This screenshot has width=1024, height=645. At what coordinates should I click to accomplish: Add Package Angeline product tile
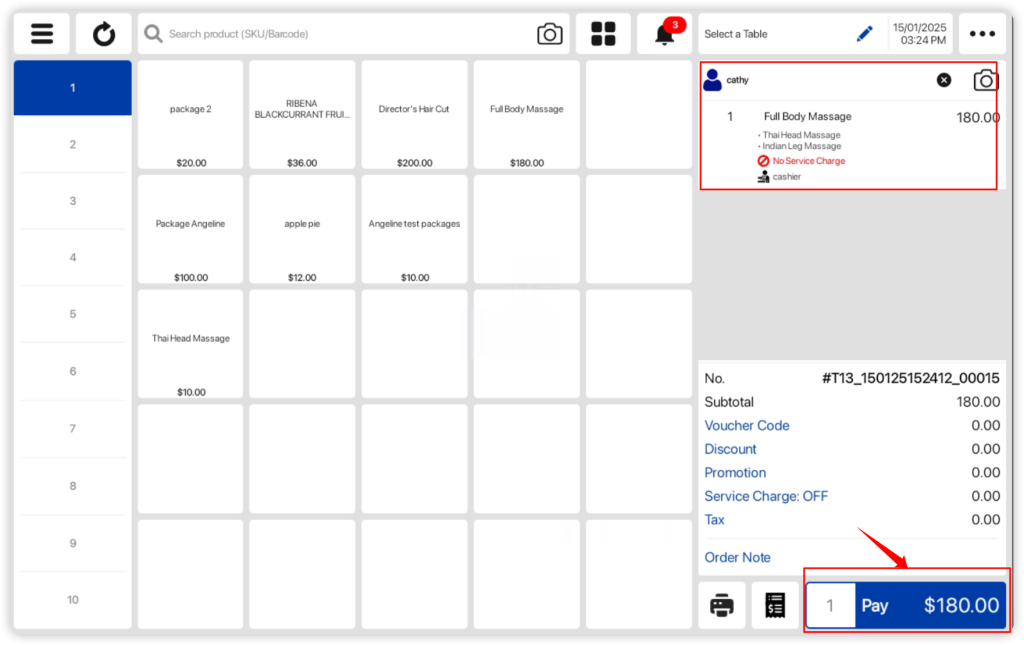pos(190,229)
